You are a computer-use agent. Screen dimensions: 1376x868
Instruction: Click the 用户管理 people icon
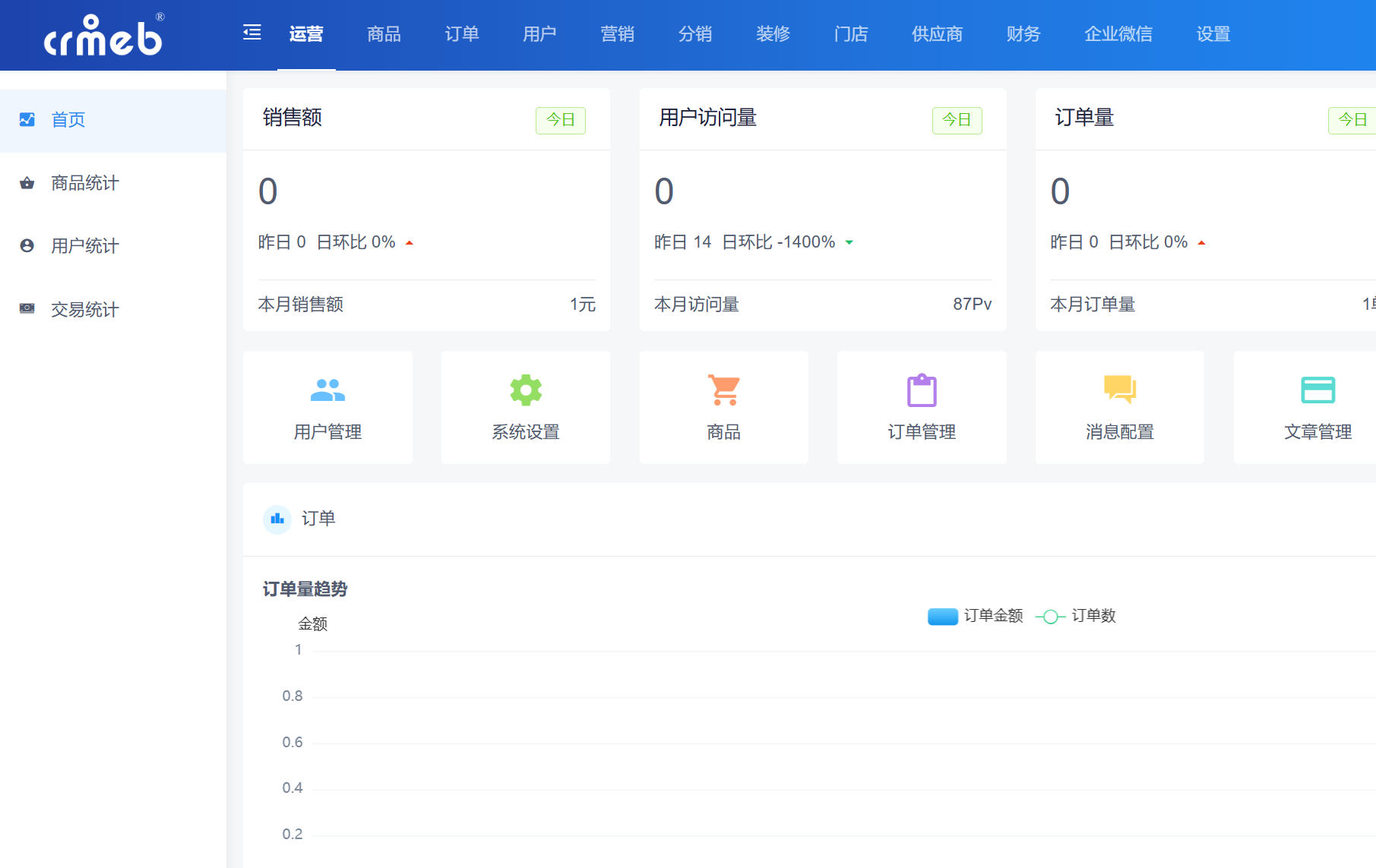click(x=327, y=390)
